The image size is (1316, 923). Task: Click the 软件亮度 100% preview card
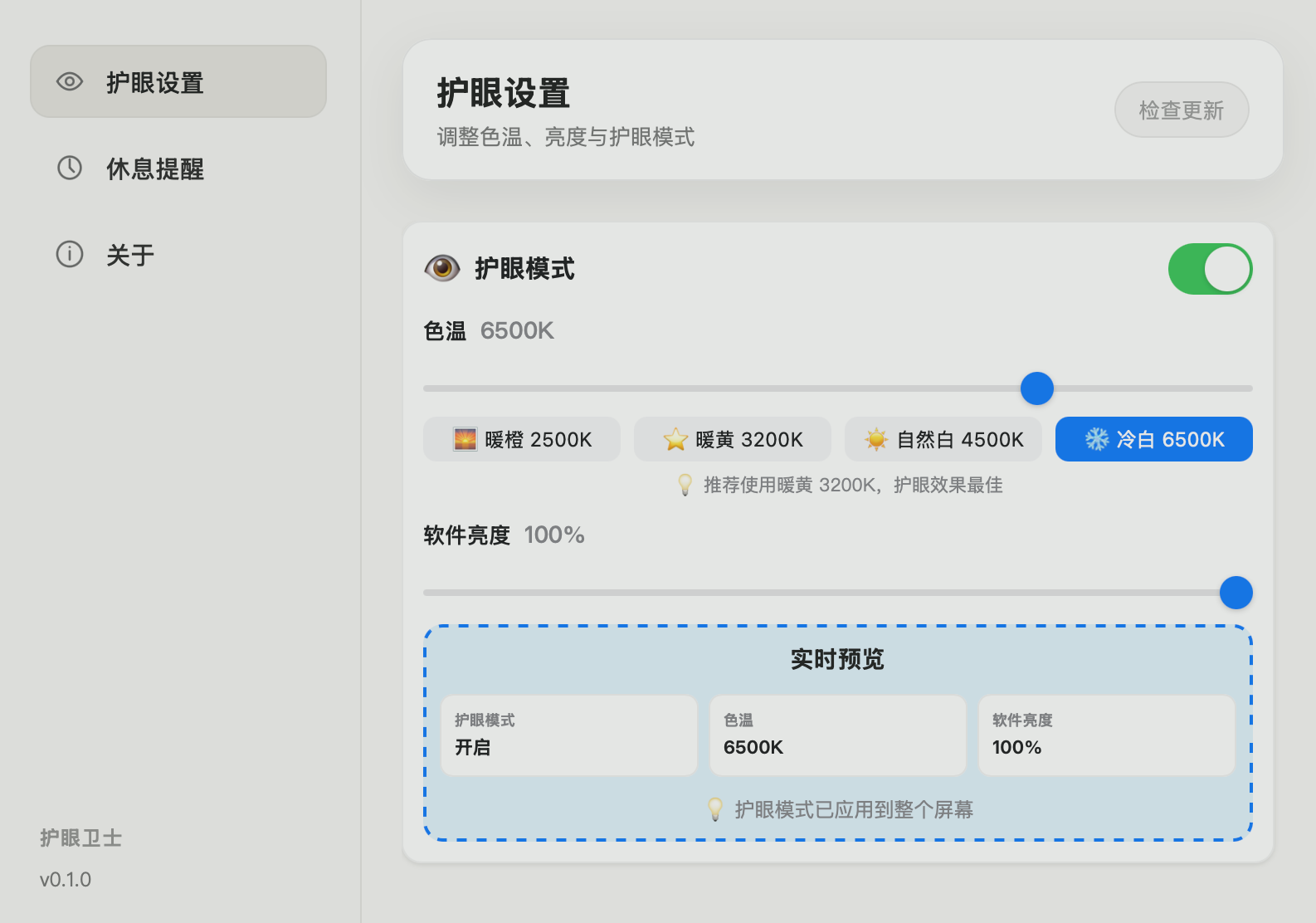pyautogui.click(x=1106, y=735)
